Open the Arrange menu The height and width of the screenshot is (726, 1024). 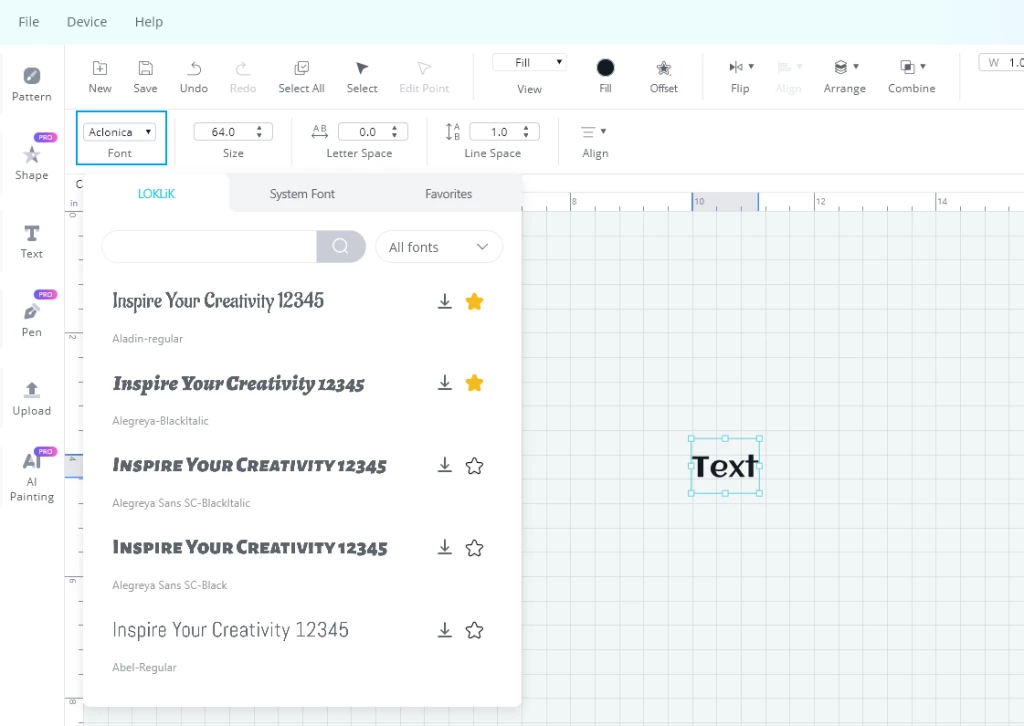pyautogui.click(x=844, y=77)
